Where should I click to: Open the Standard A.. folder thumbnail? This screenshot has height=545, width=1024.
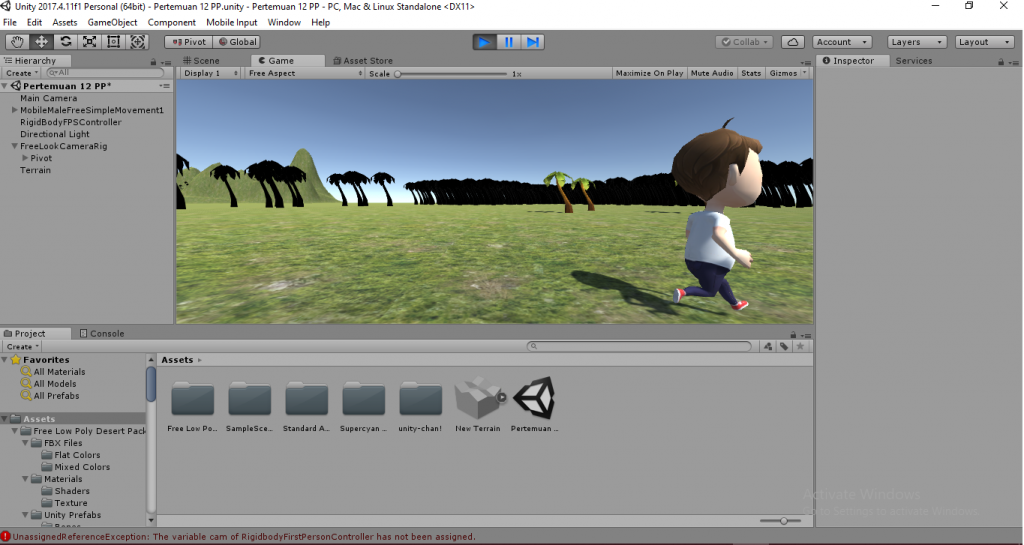tap(306, 399)
